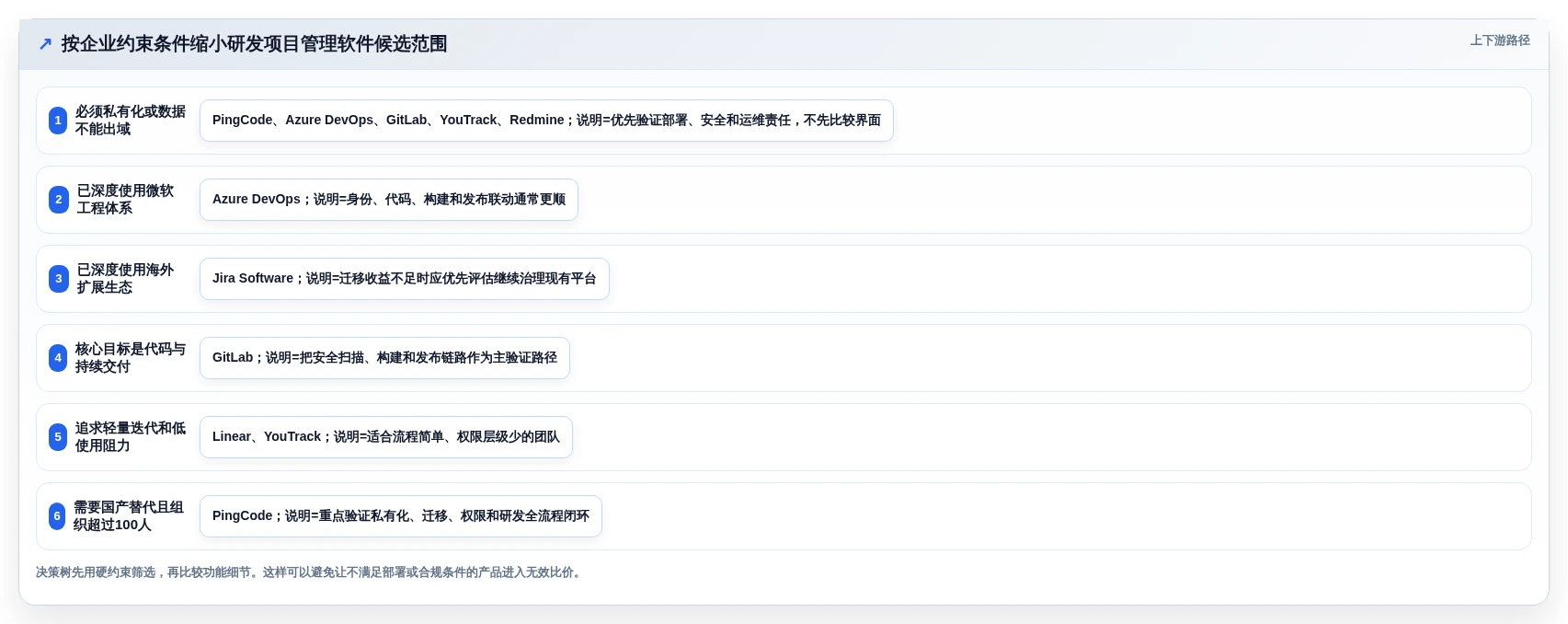The width and height of the screenshot is (1568, 624).
Task: Click the card listing PingCode, Azure DevOps, GitLab, YouTrack, Redmine
Action: [546, 121]
